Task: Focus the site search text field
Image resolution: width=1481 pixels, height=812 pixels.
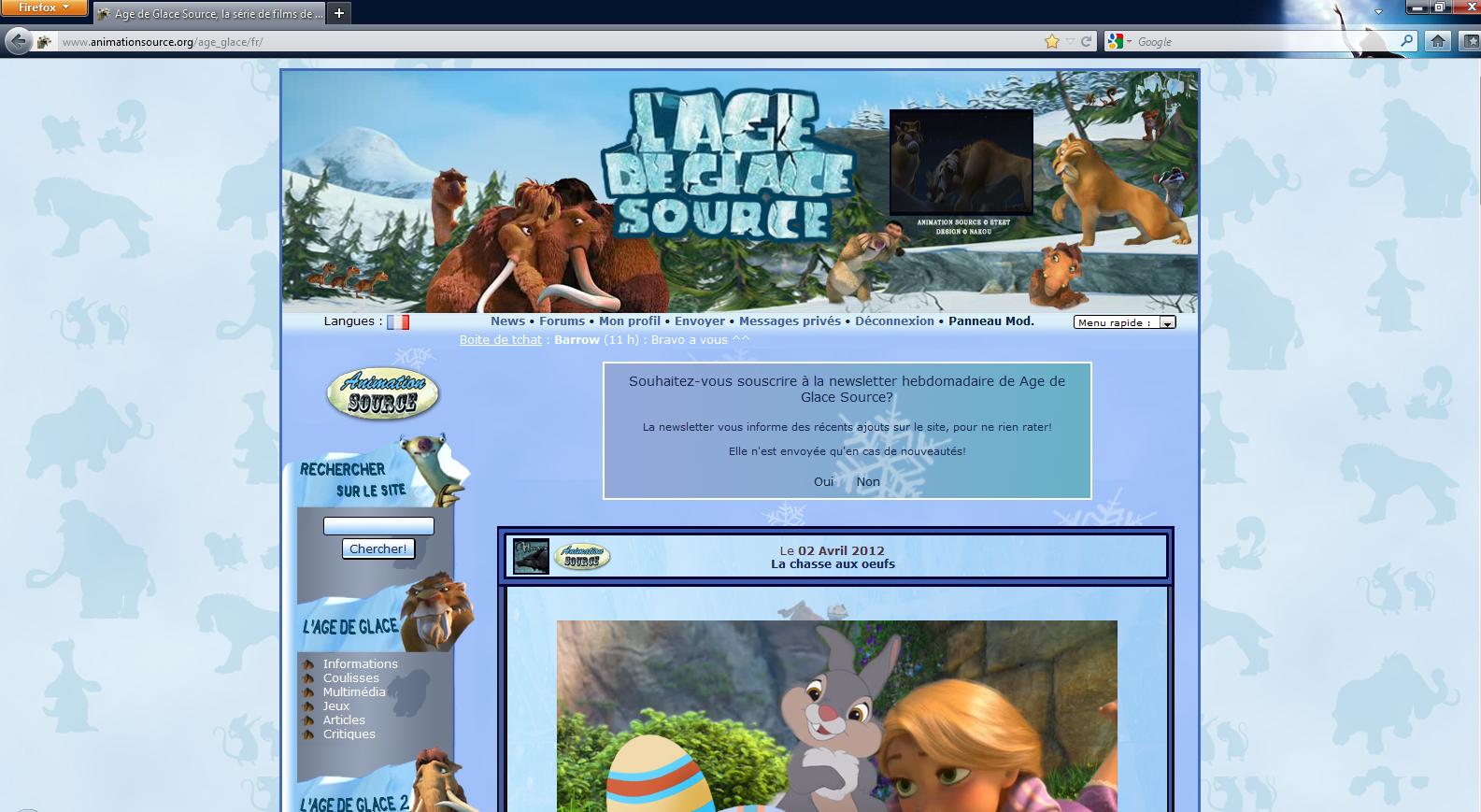Action: tap(378, 526)
